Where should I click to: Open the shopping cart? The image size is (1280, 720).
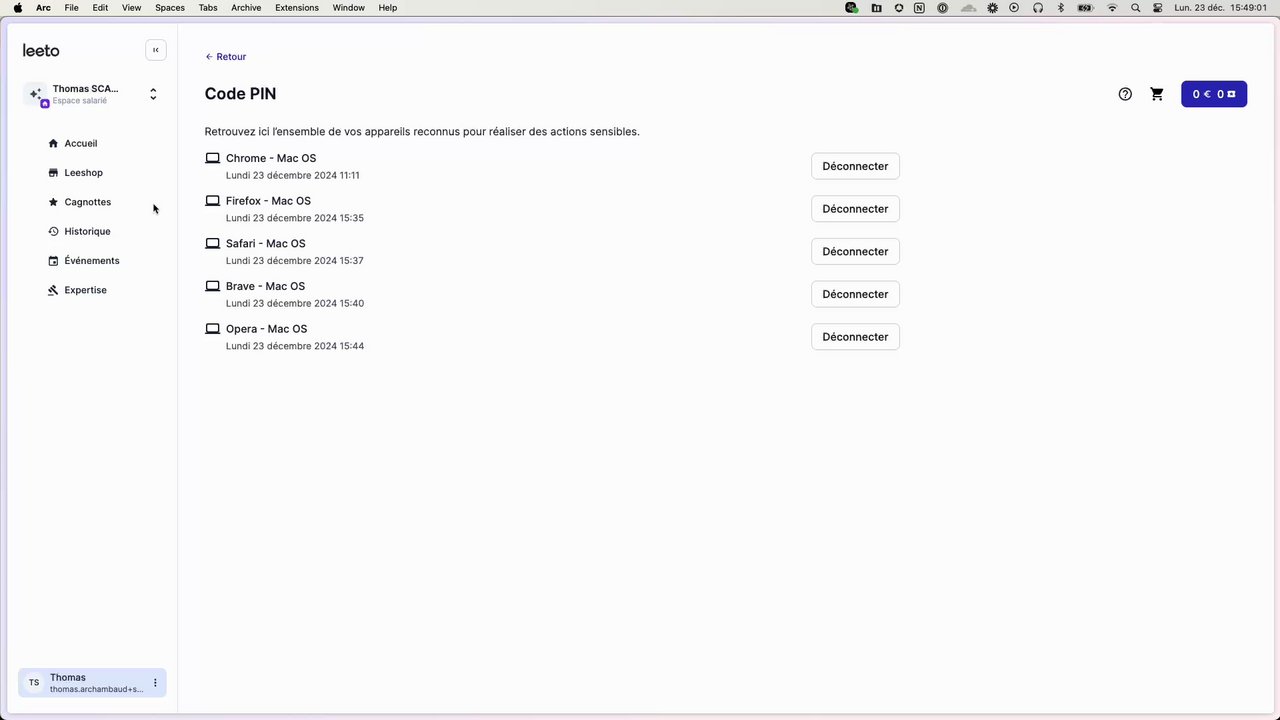click(x=1157, y=94)
